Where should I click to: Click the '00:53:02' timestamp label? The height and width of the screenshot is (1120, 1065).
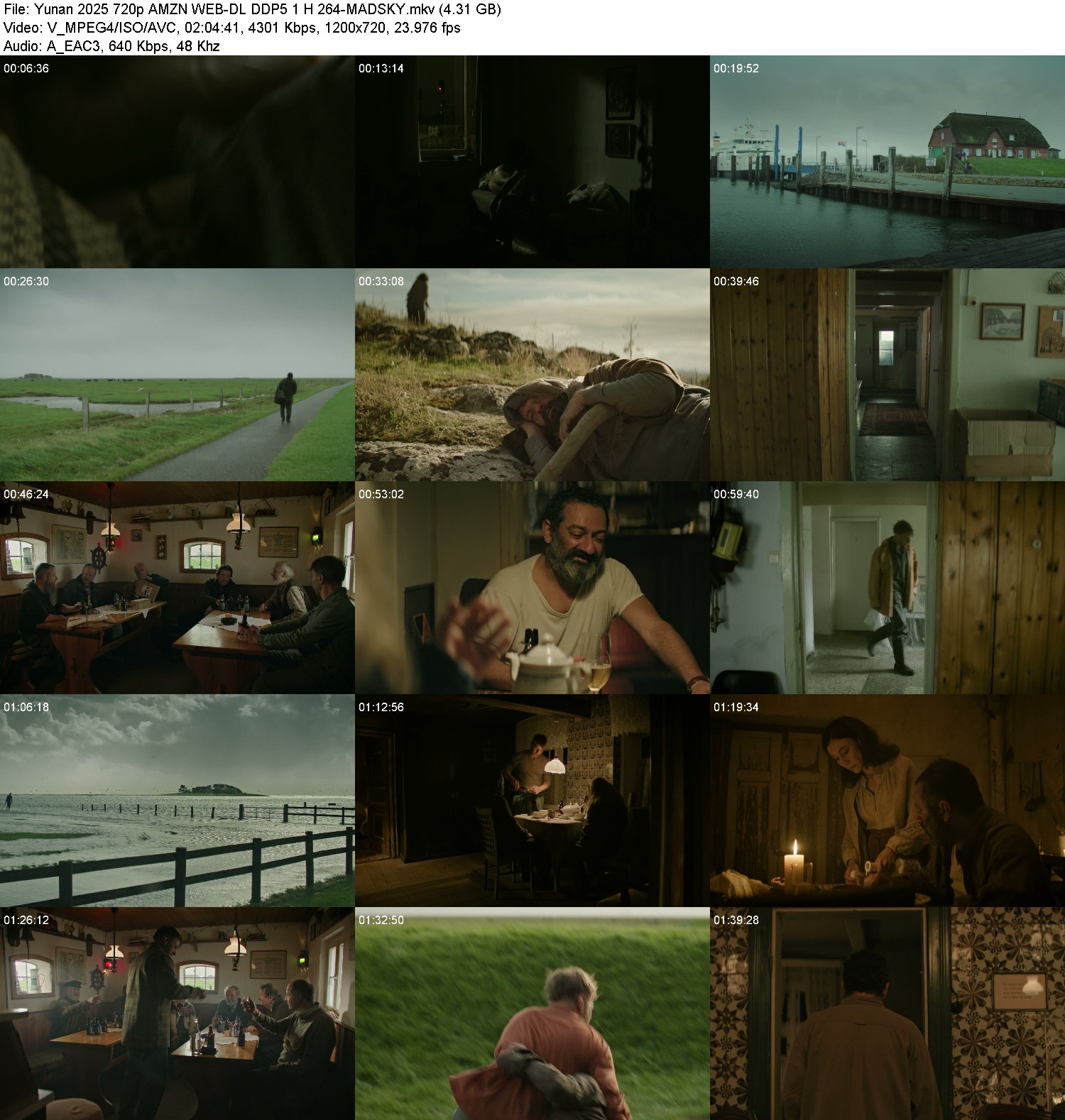pos(381,495)
